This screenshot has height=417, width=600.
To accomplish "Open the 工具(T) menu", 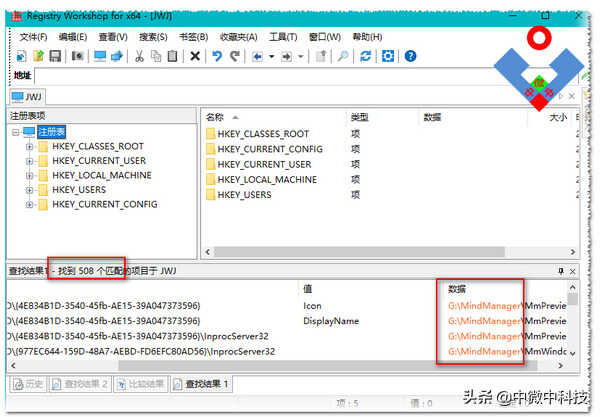I will point(283,37).
